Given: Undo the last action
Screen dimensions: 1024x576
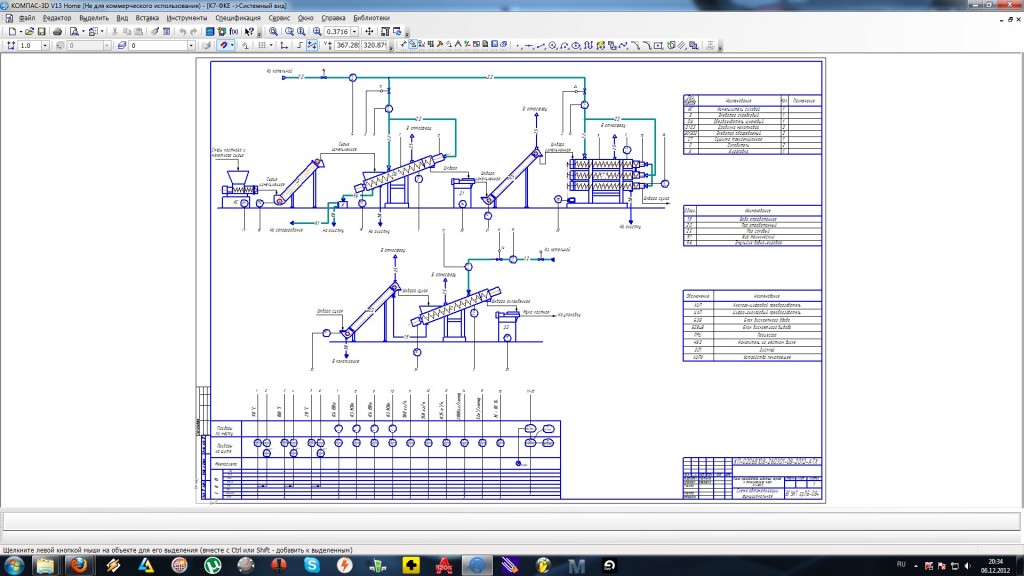Looking at the screenshot, I should click(x=183, y=31).
